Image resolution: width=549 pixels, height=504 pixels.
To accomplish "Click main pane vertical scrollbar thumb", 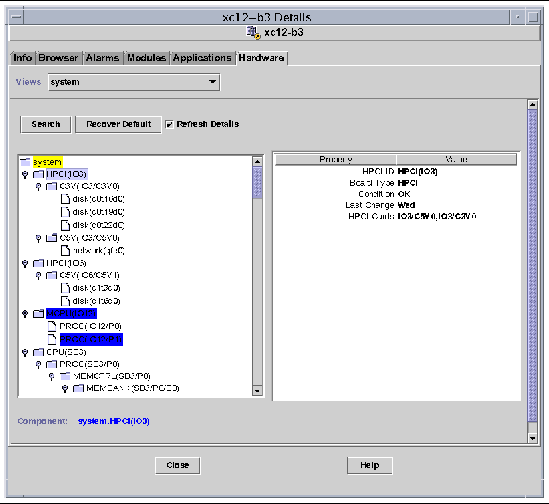I will click(532, 265).
